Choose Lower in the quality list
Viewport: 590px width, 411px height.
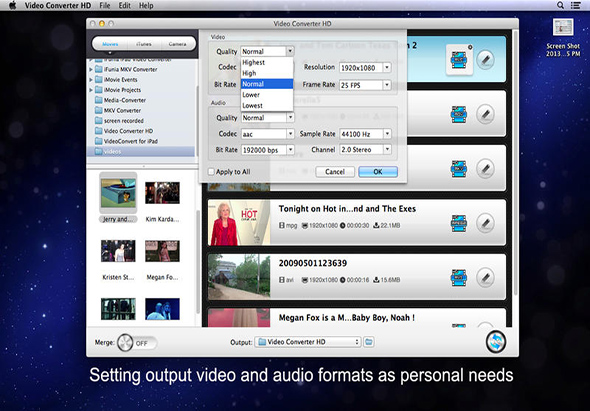click(267, 95)
